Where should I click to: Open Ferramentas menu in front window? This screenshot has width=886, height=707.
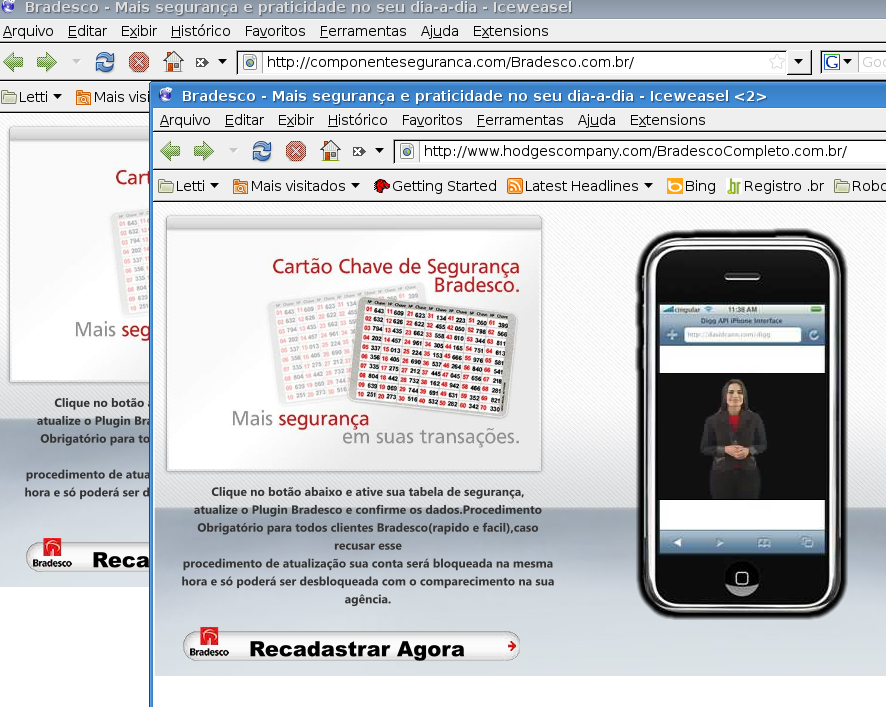(x=520, y=120)
